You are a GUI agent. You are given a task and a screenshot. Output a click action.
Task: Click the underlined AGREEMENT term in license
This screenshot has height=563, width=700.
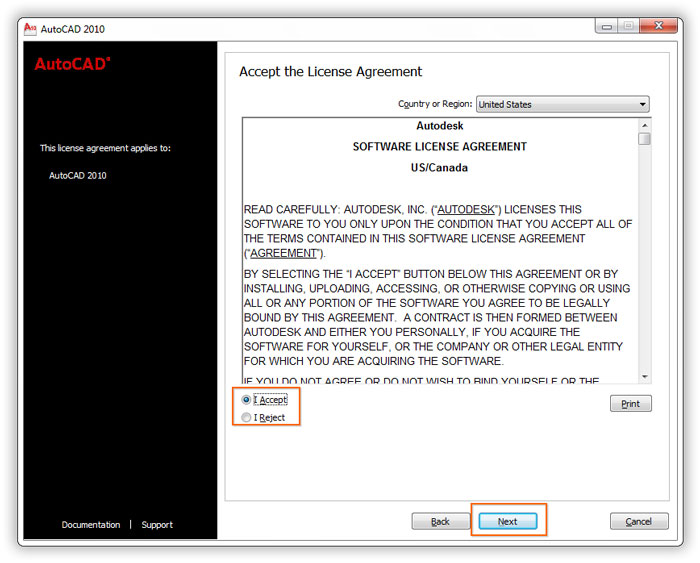pos(283,253)
